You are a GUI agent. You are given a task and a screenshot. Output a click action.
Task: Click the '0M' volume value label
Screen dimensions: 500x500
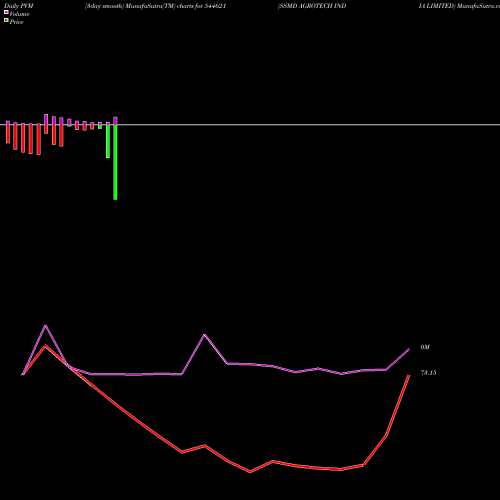(x=425, y=347)
